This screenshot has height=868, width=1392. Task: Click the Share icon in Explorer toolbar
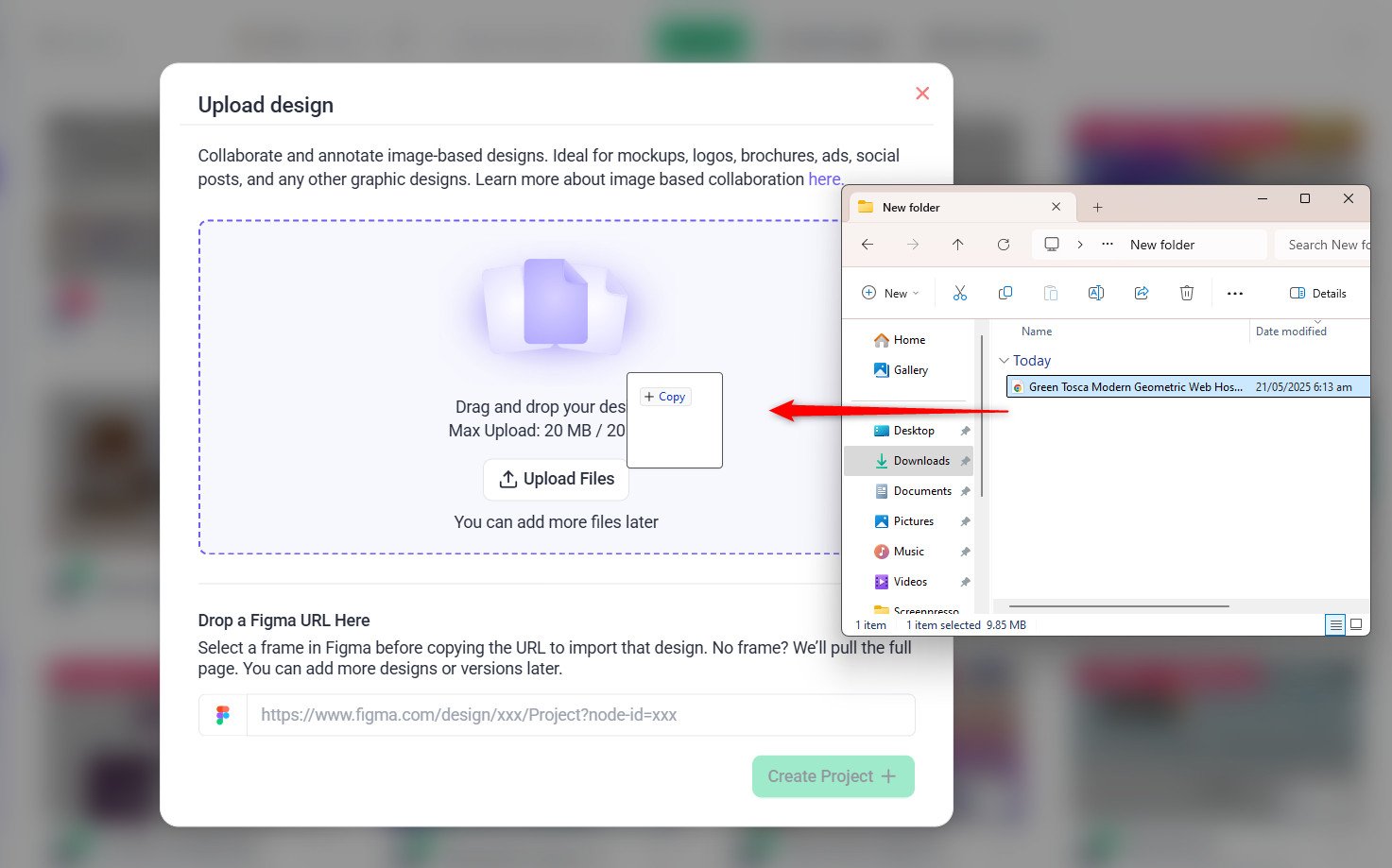[x=1142, y=294]
